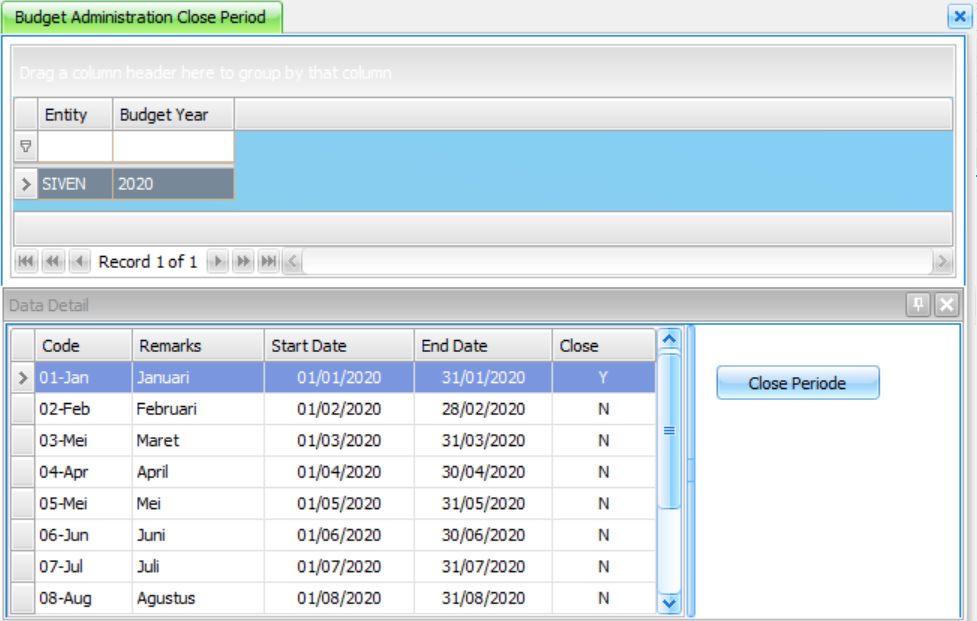Click the Close Periode button

point(798,383)
